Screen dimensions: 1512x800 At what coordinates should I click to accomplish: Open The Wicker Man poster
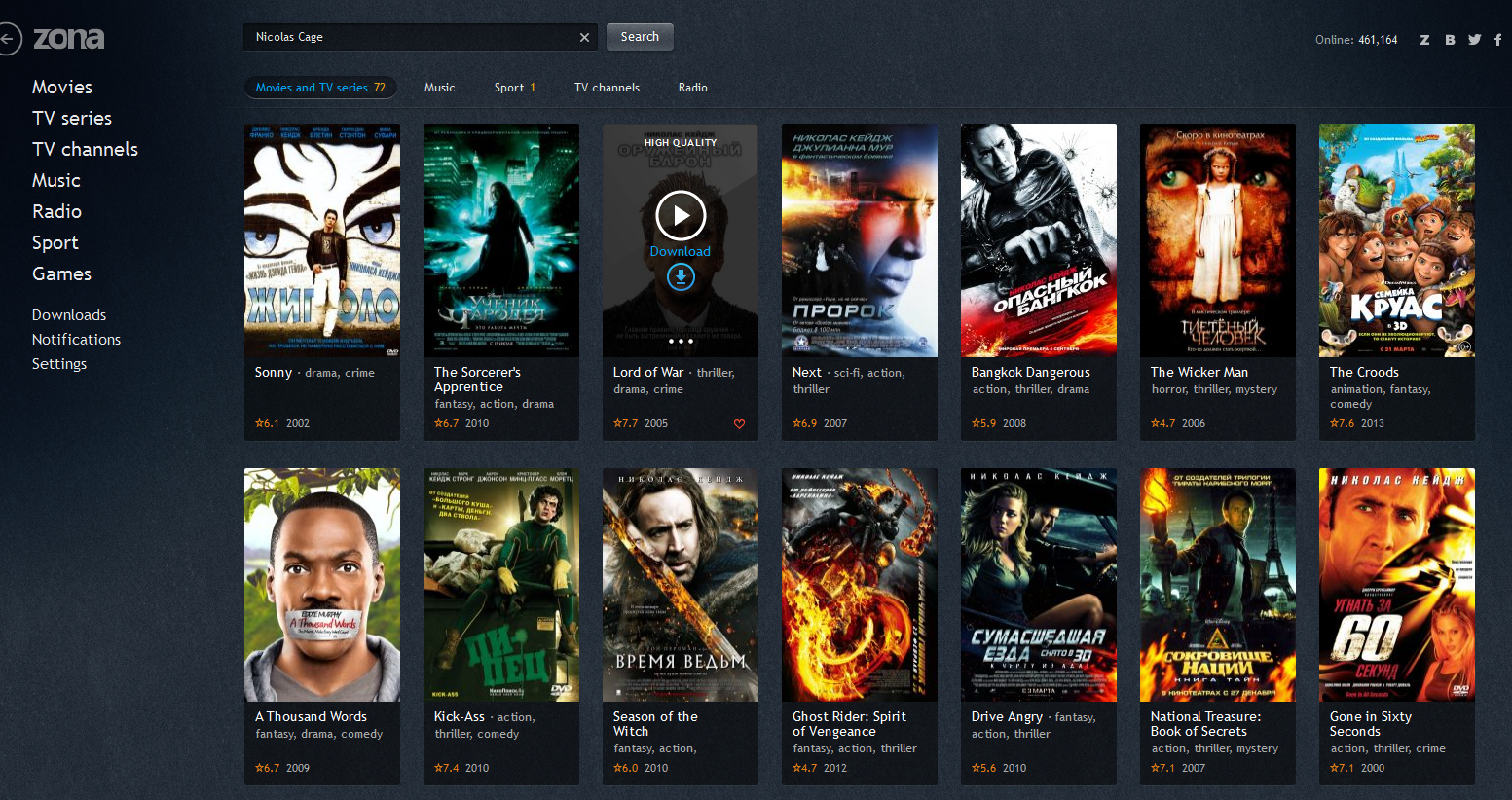(x=1218, y=240)
